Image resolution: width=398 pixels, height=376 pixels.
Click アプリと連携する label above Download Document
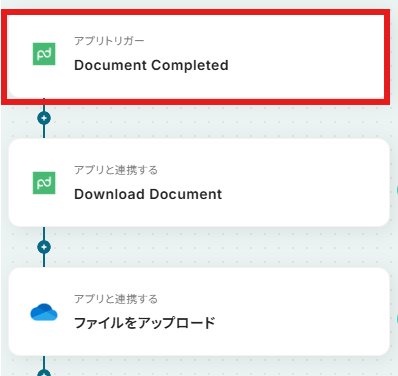(x=116, y=170)
